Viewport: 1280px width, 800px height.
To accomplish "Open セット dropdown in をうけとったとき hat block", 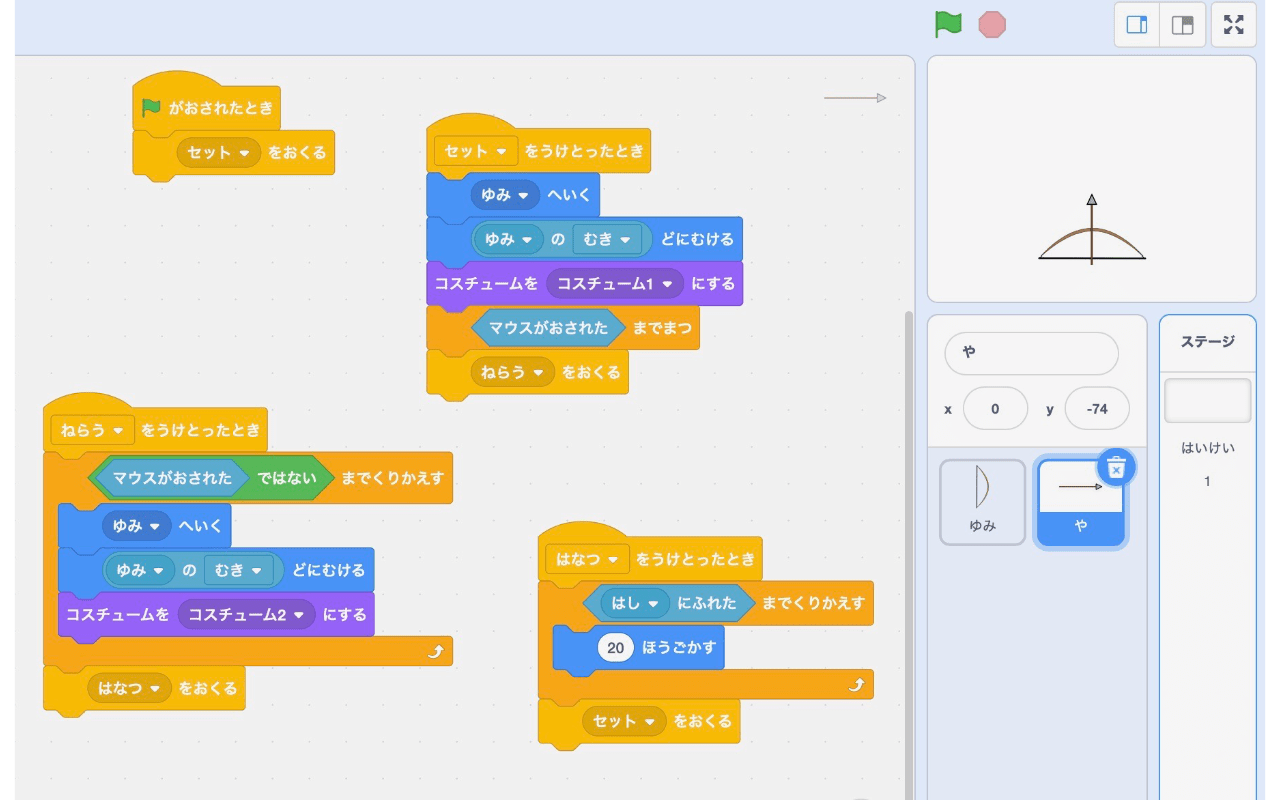I will (475, 151).
